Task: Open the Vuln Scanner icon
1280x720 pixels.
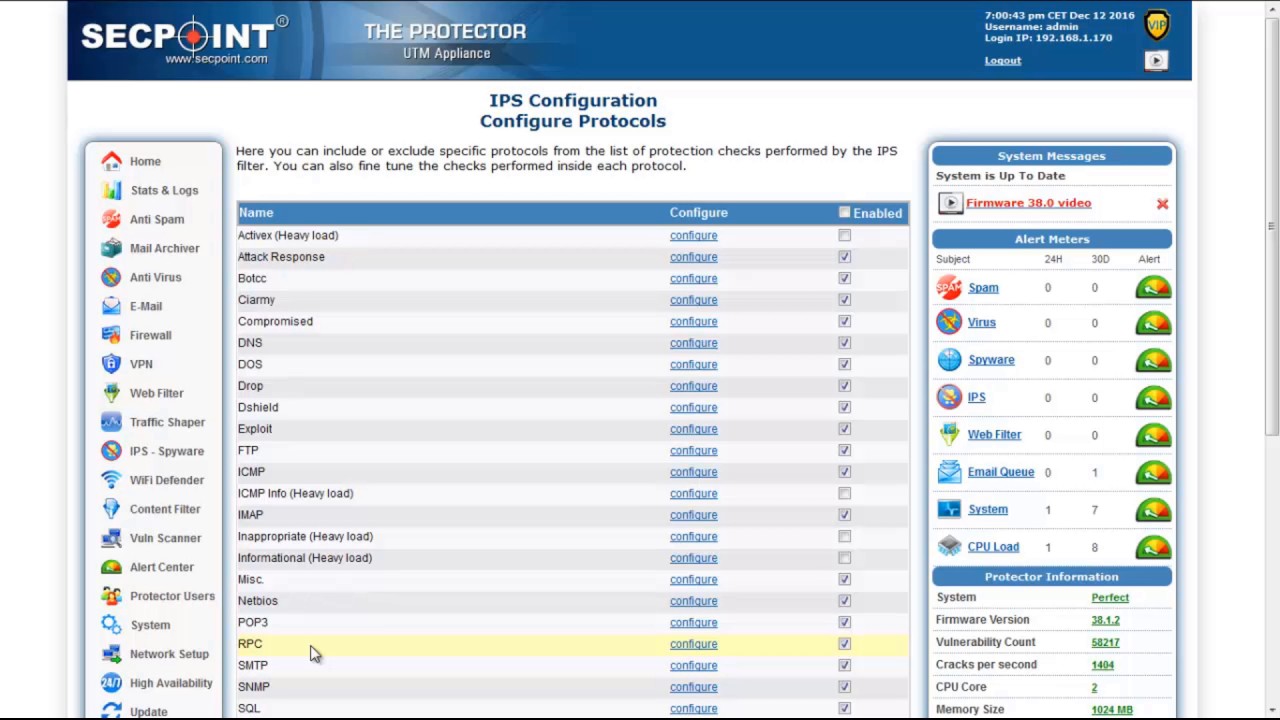Action: 111,538
